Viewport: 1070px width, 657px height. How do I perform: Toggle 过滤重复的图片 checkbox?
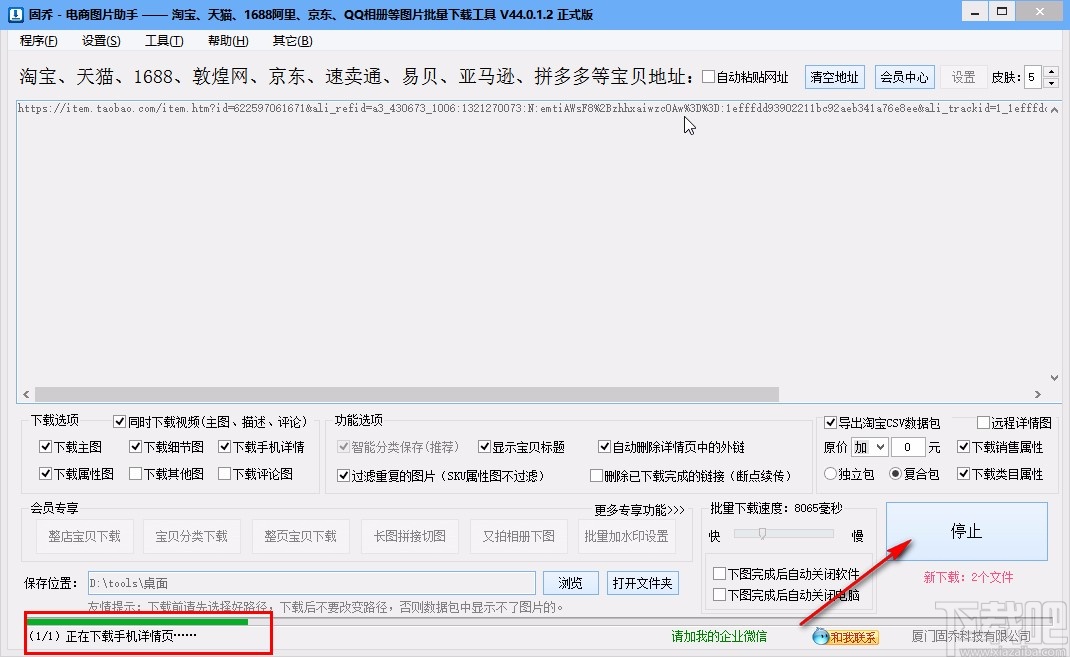(x=343, y=476)
